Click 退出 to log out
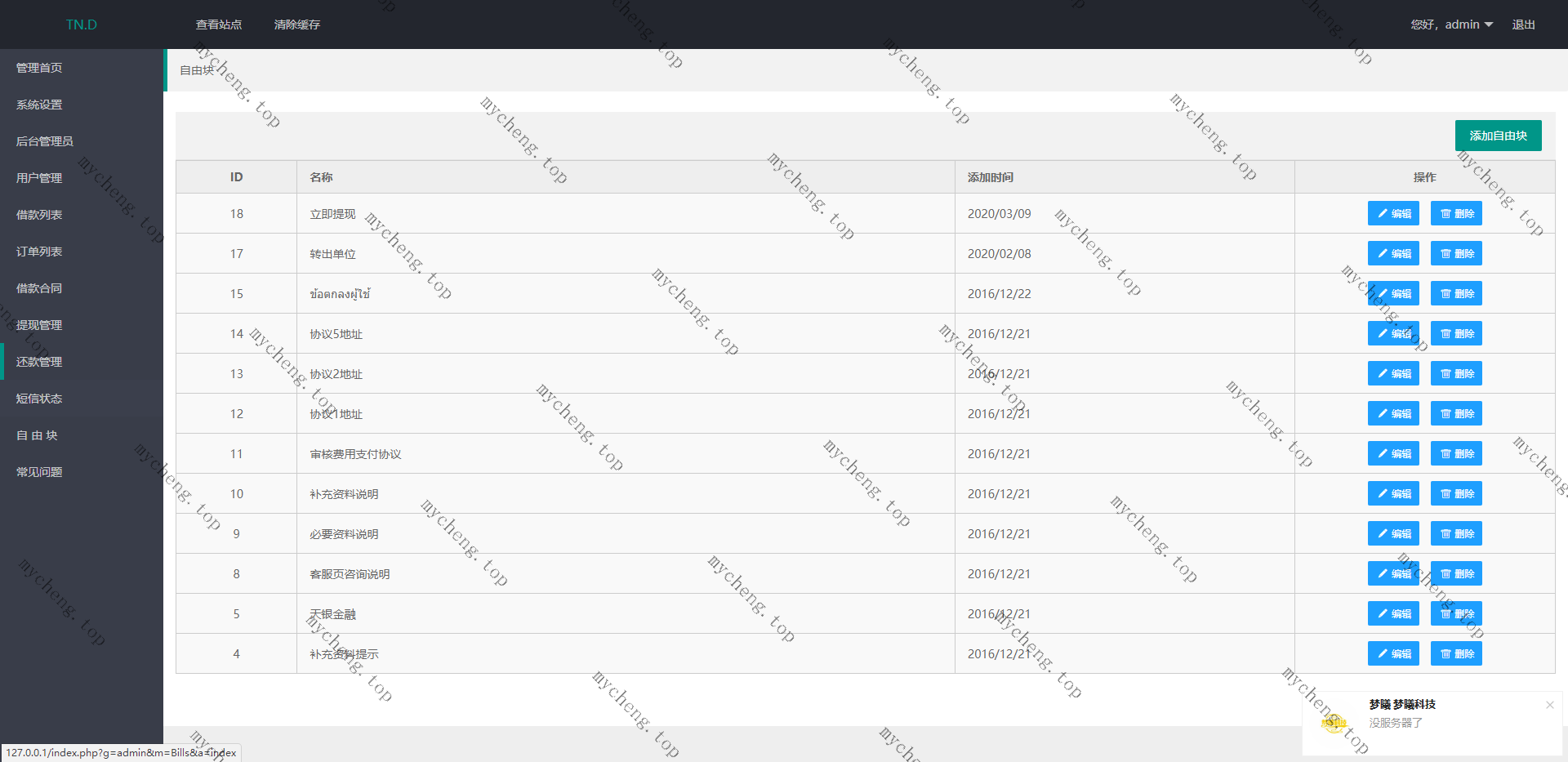 point(1523,25)
